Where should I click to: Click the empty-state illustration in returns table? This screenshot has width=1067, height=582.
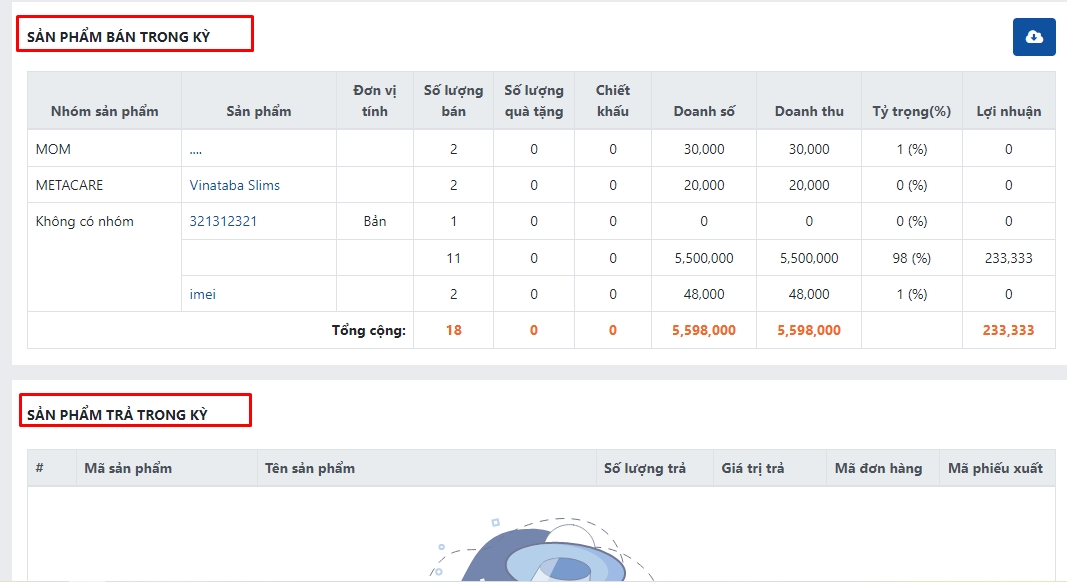(x=540, y=550)
